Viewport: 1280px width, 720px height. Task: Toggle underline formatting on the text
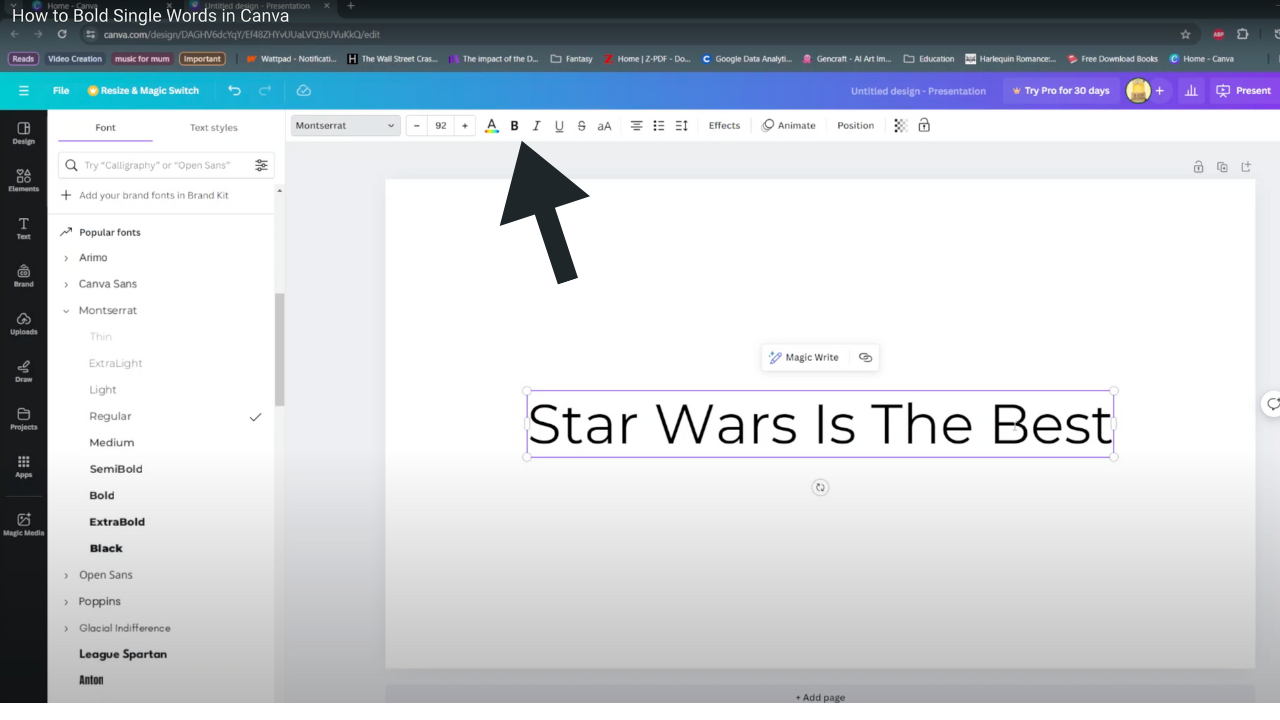click(x=559, y=126)
